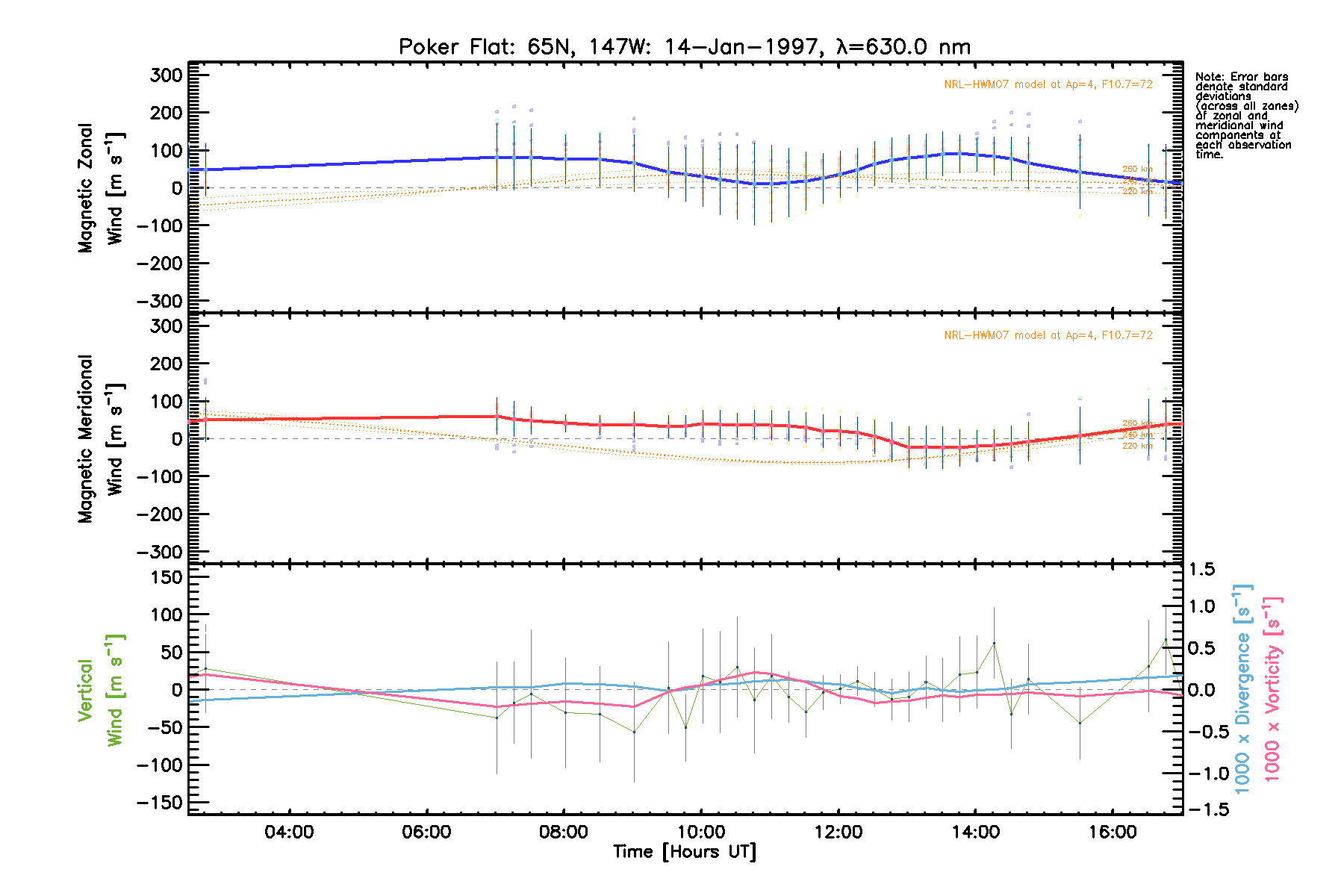Viewport: 1344px width, 896px height.
Task: Click the "260 km" label in the zonal panel
Action: (x=1137, y=169)
